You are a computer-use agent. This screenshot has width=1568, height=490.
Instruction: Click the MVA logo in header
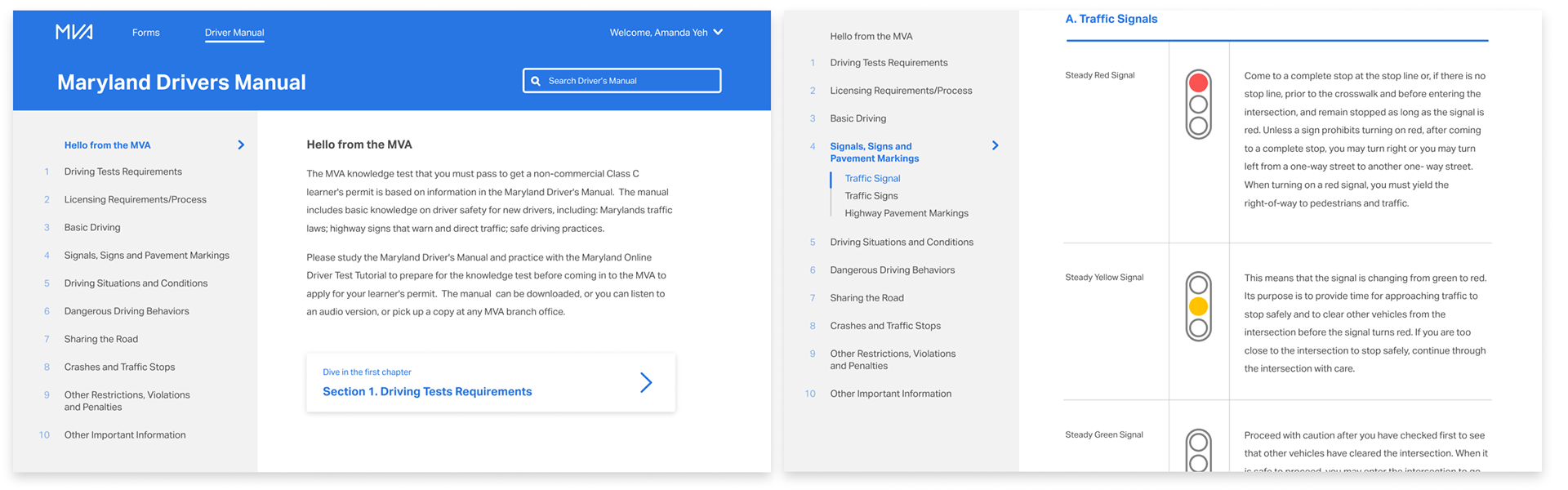click(x=74, y=32)
